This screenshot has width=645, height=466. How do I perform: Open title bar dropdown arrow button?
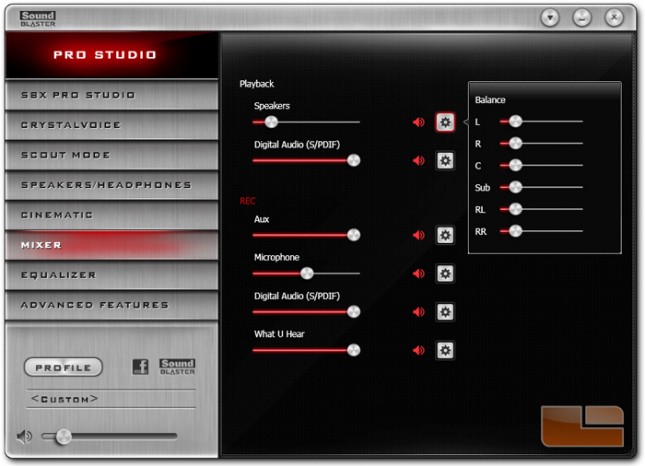tap(550, 18)
